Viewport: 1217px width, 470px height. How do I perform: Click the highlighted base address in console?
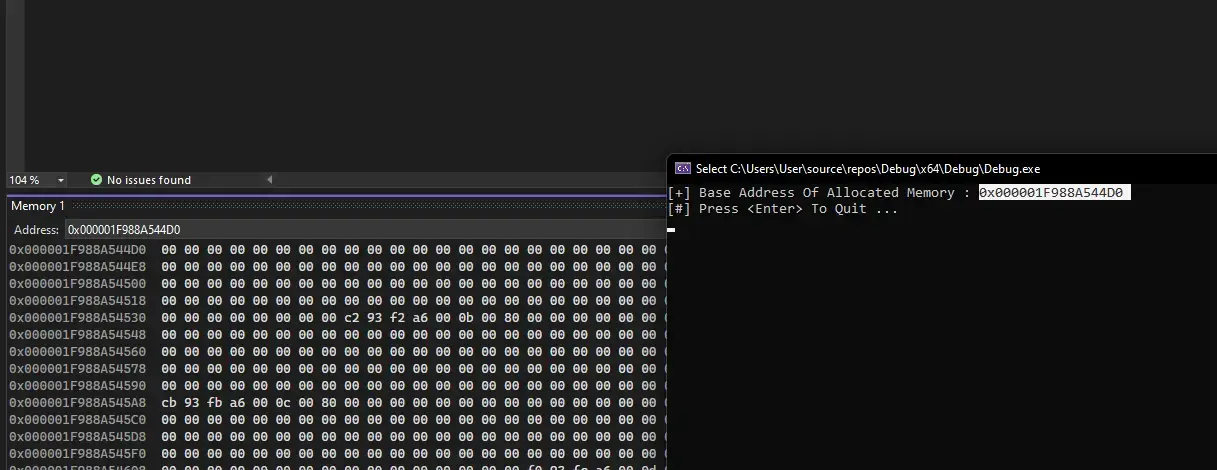pos(1053,193)
